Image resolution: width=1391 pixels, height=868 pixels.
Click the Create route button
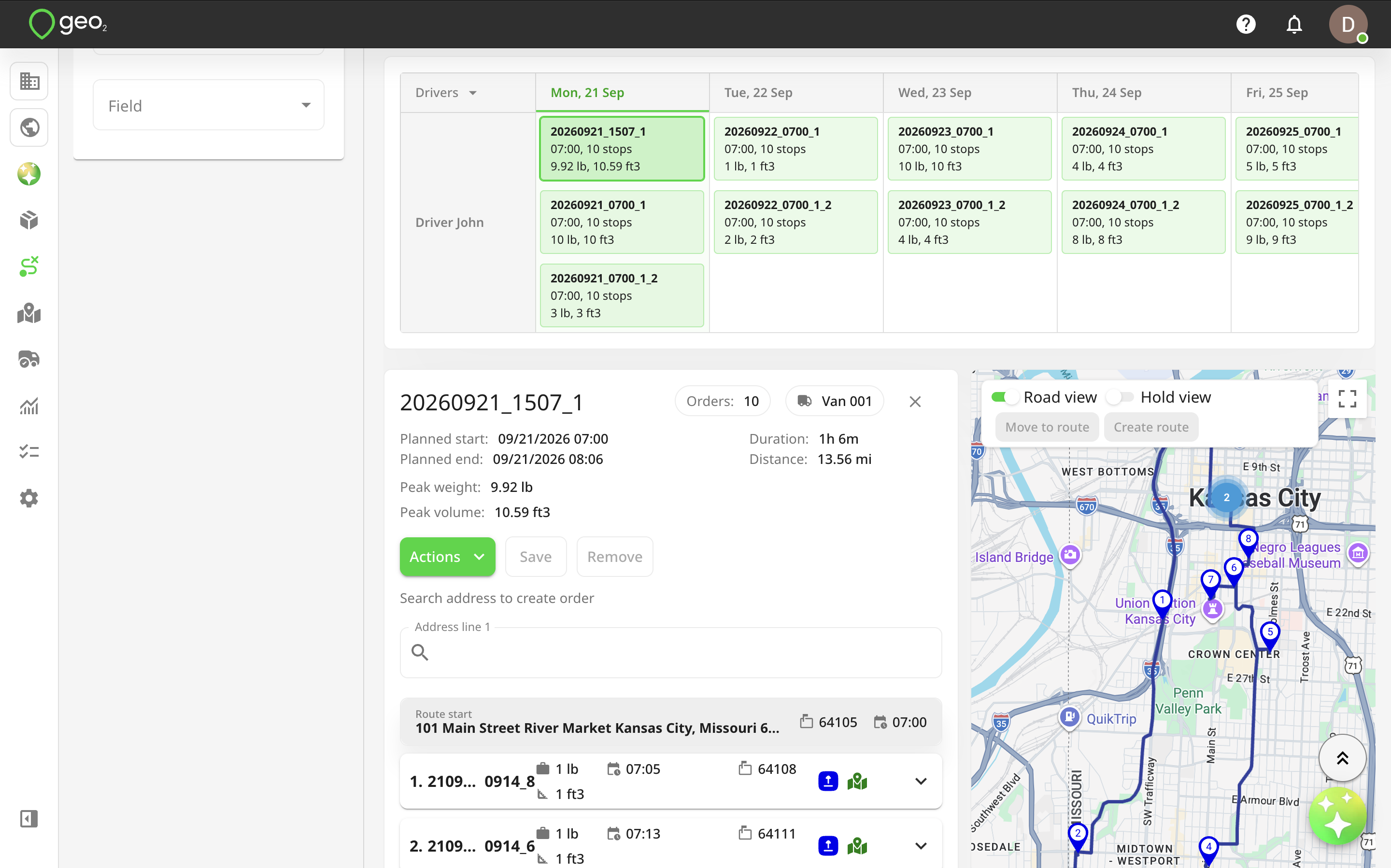coord(1151,427)
